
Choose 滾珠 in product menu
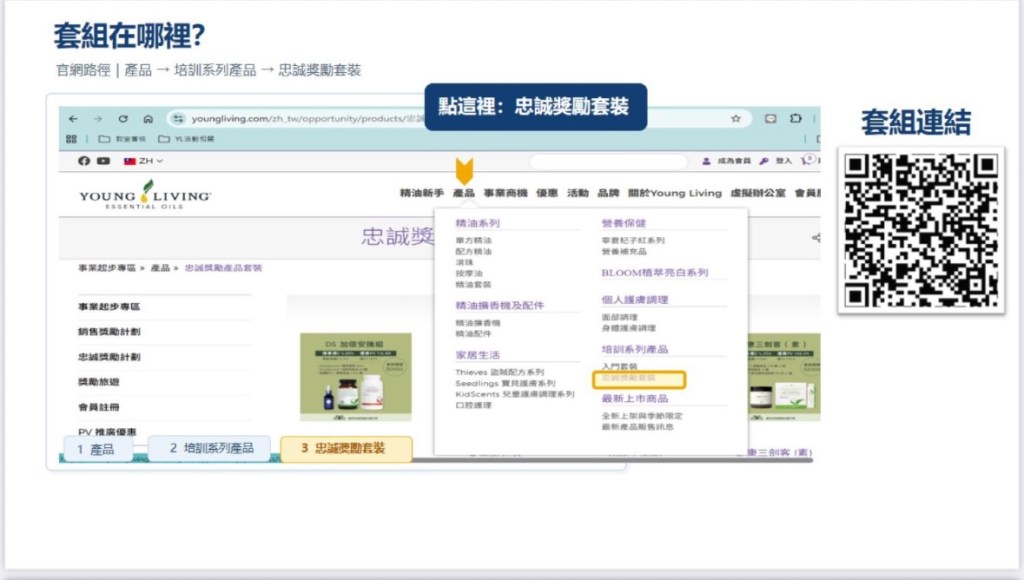[464, 263]
